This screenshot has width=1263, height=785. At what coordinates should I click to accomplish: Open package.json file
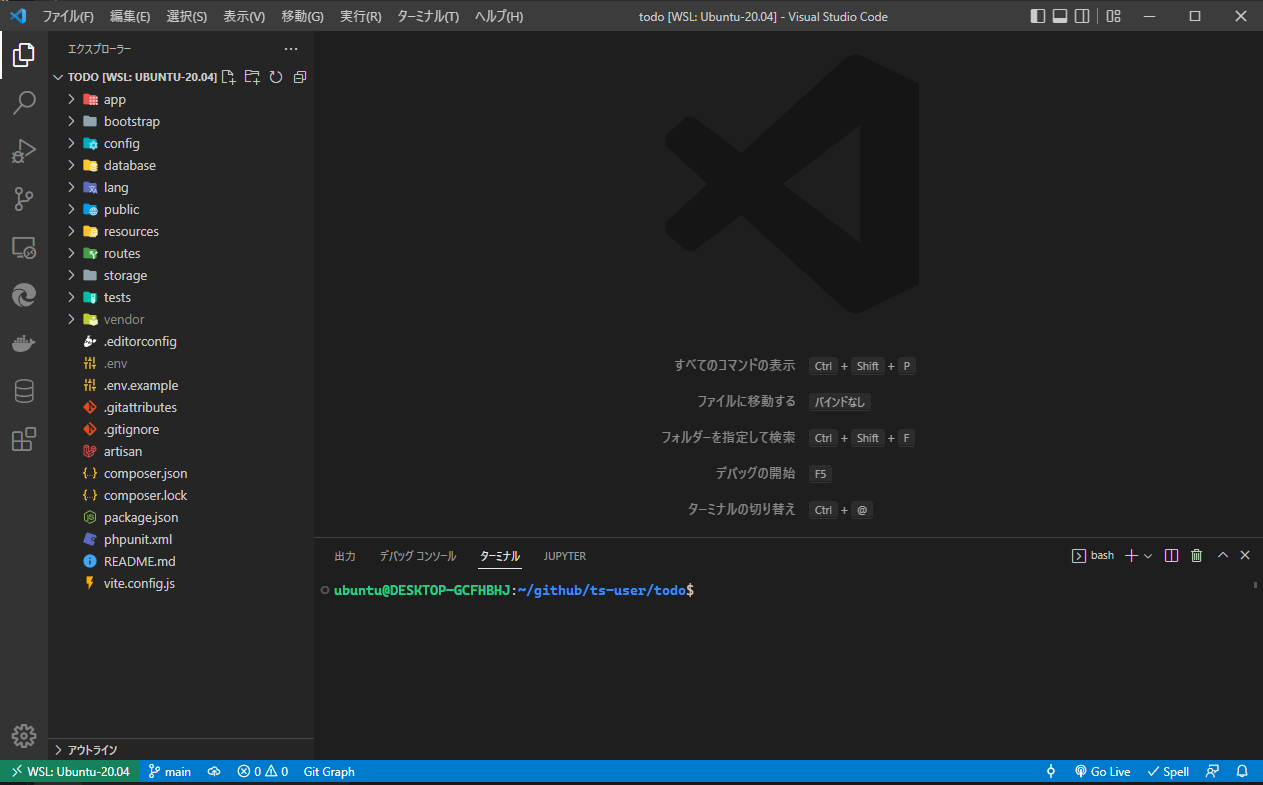181,517
